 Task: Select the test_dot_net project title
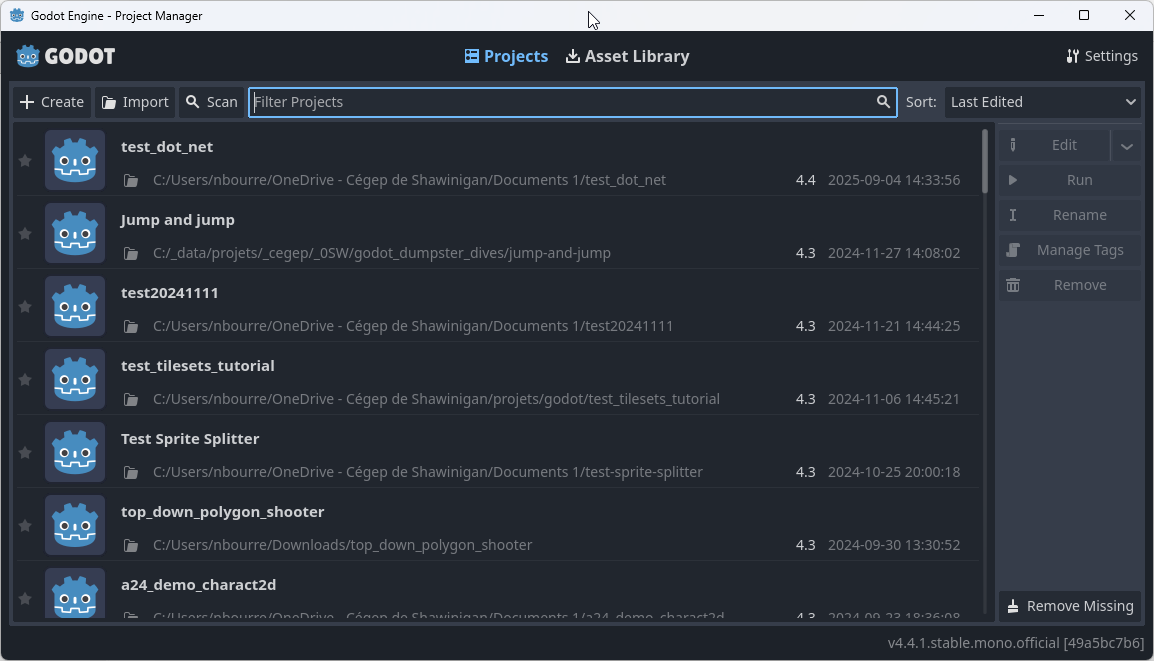click(x=167, y=146)
